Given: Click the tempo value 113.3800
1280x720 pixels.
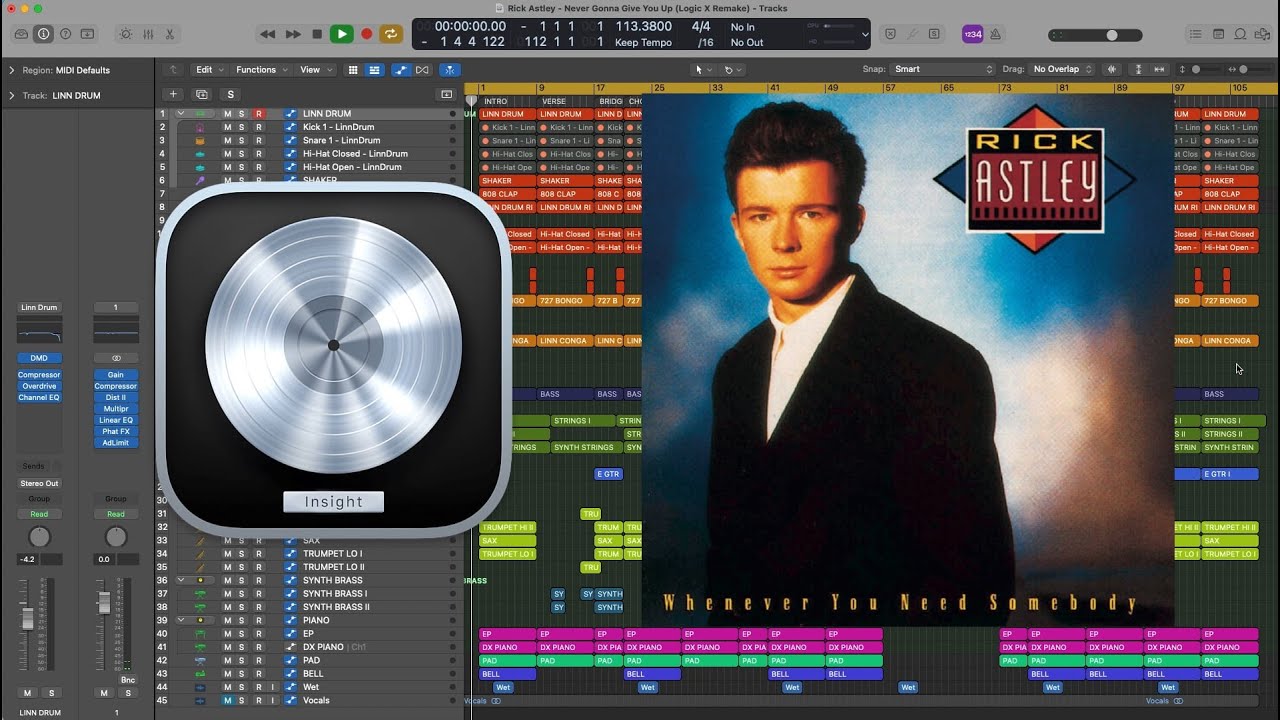Looking at the screenshot, I should [x=644, y=27].
